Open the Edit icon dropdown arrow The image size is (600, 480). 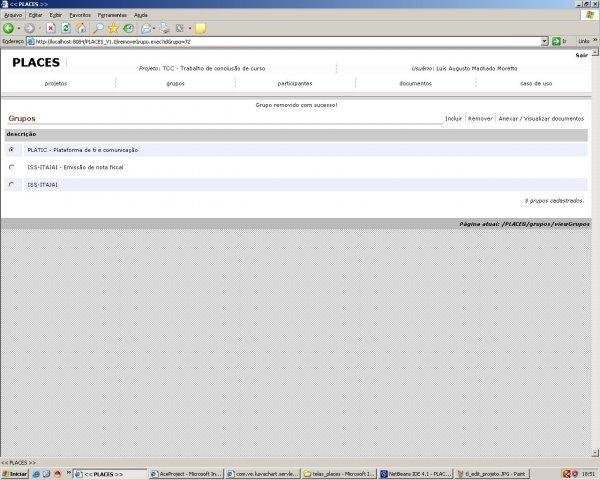[x=190, y=28]
